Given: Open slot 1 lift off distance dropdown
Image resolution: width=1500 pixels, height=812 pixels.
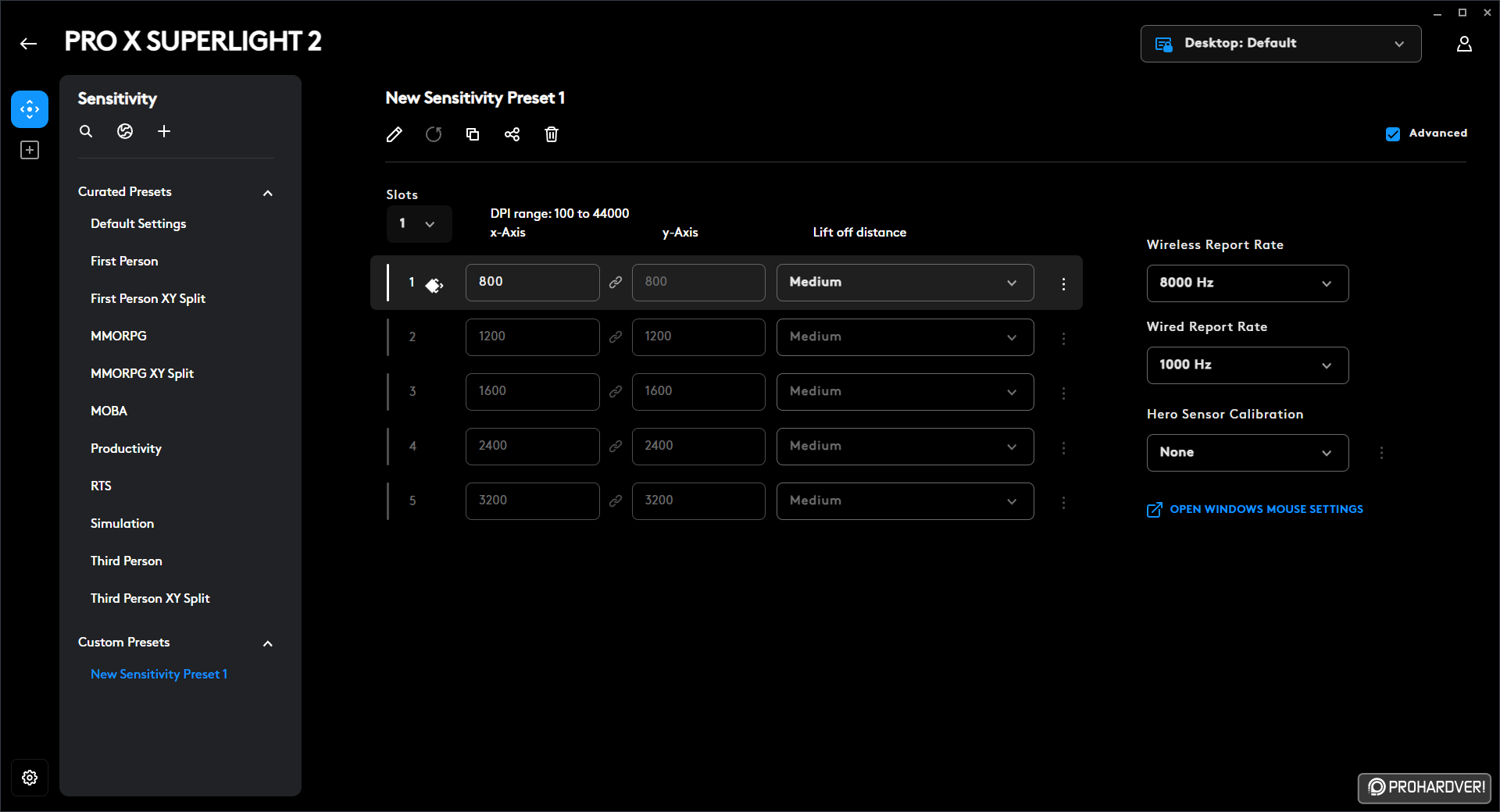Looking at the screenshot, I should pyautogui.click(x=905, y=283).
